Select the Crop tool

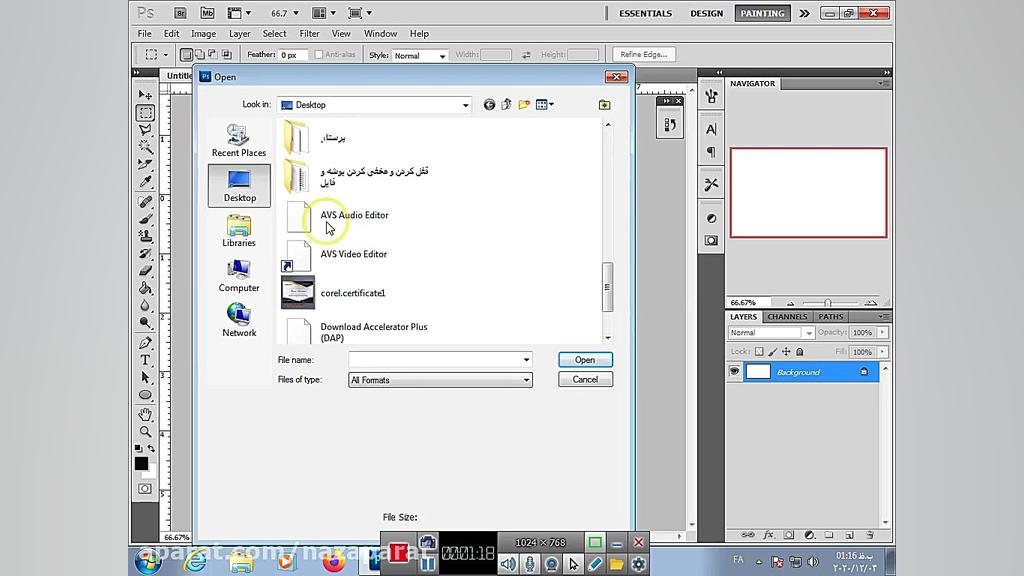coord(145,163)
